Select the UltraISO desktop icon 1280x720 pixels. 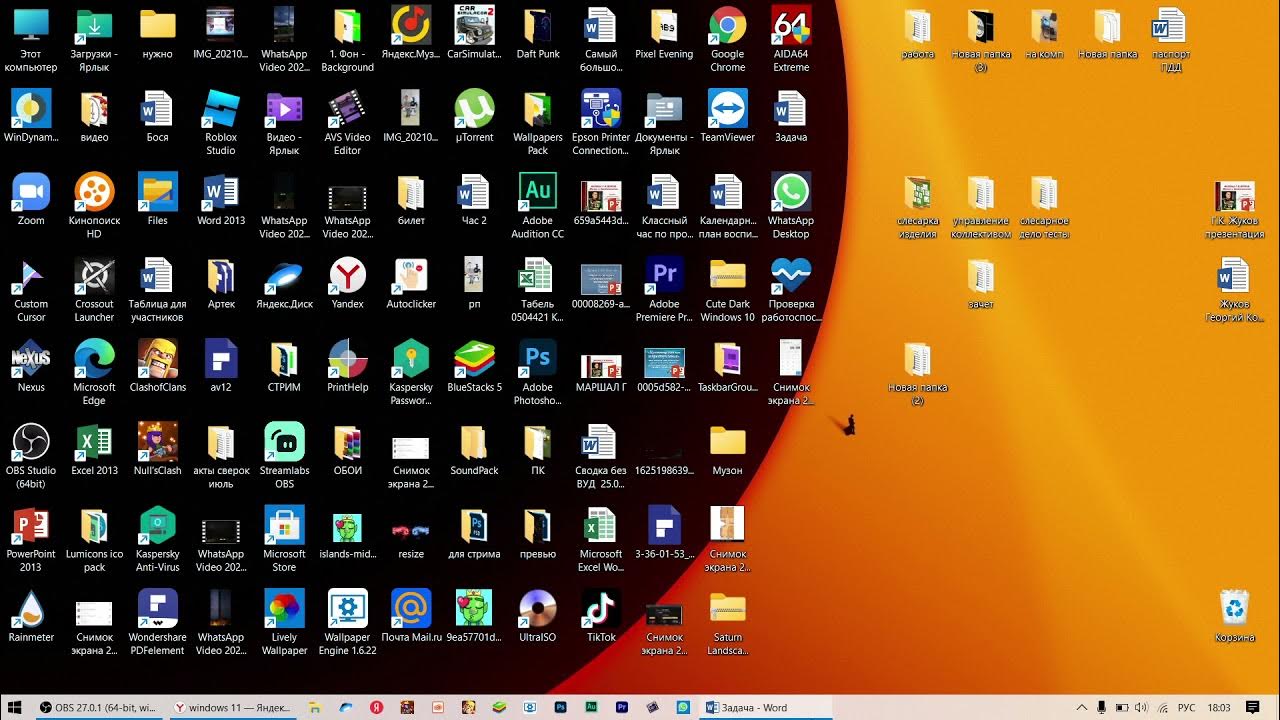pos(537,615)
